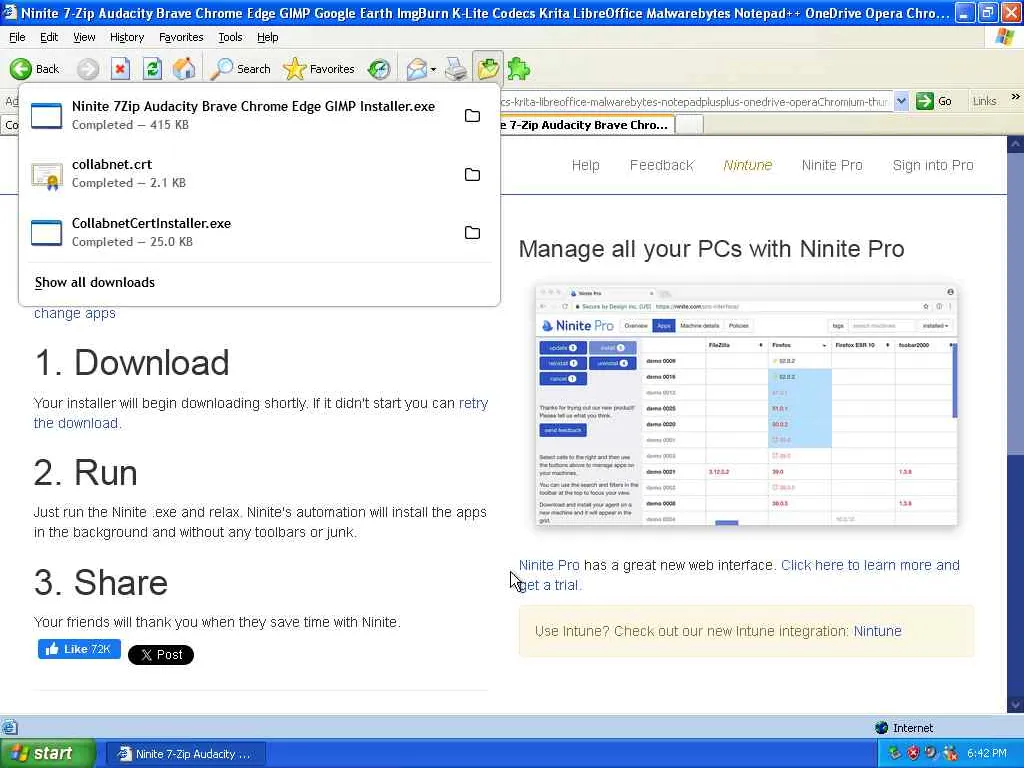Refresh the page with green arrows icon
Image resolution: width=1024 pixels, height=768 pixels.
152,69
